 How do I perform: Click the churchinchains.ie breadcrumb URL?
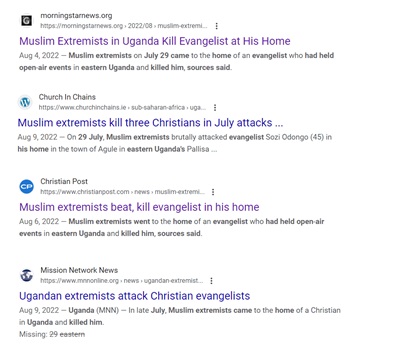point(122,107)
